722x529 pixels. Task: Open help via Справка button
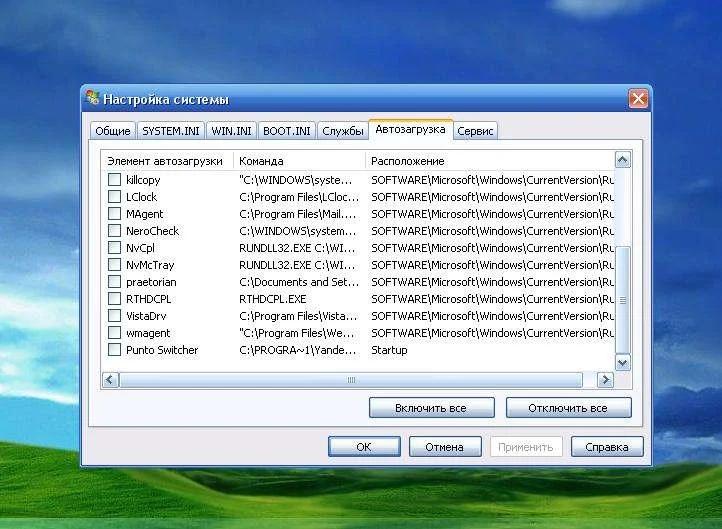click(x=607, y=447)
